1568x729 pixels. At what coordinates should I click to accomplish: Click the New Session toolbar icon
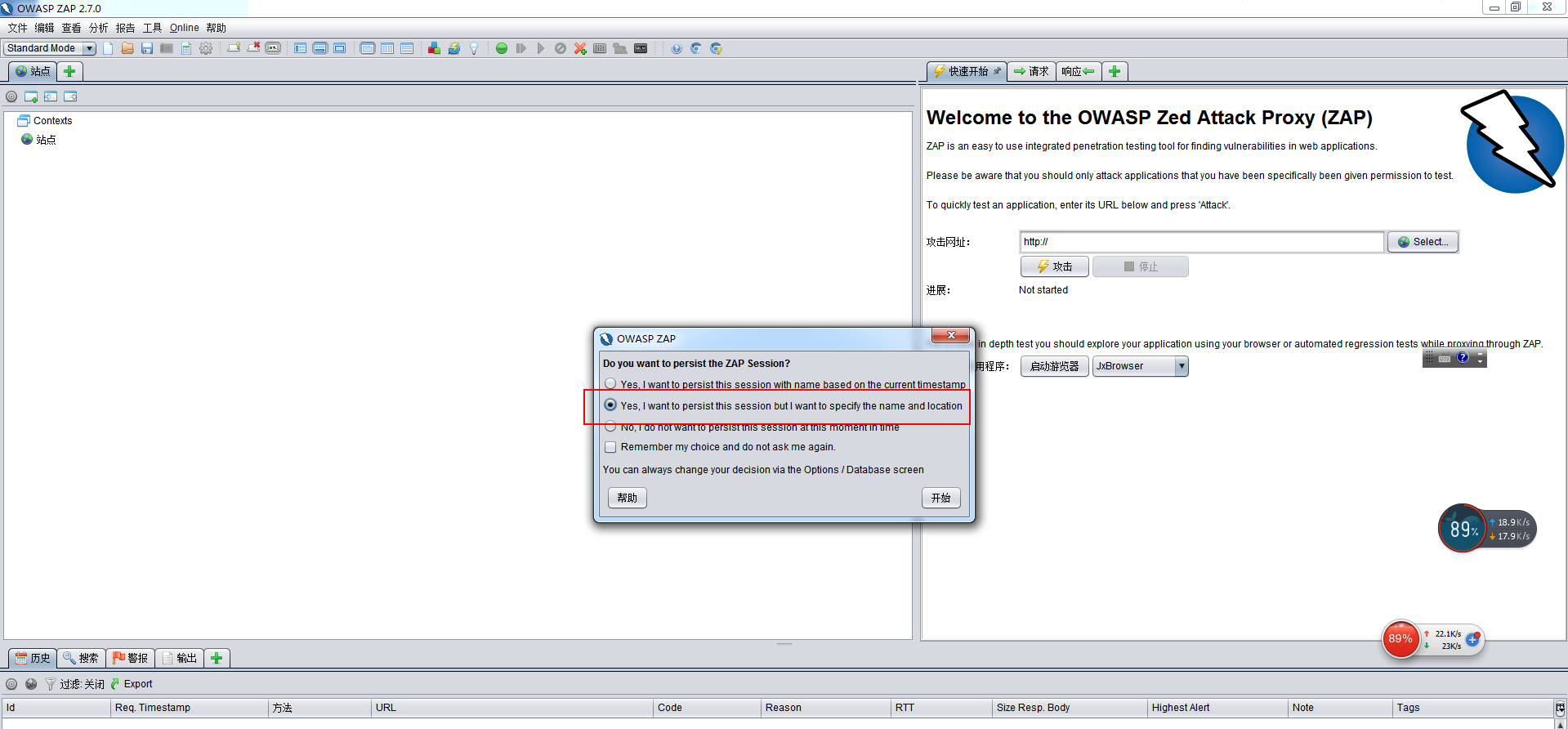coord(108,48)
